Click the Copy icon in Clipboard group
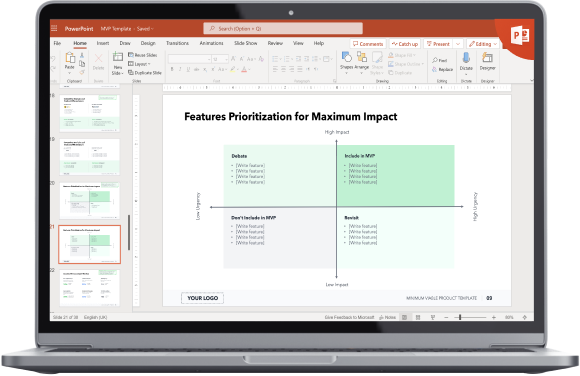The height and width of the screenshot is (376, 580). tap(82, 64)
